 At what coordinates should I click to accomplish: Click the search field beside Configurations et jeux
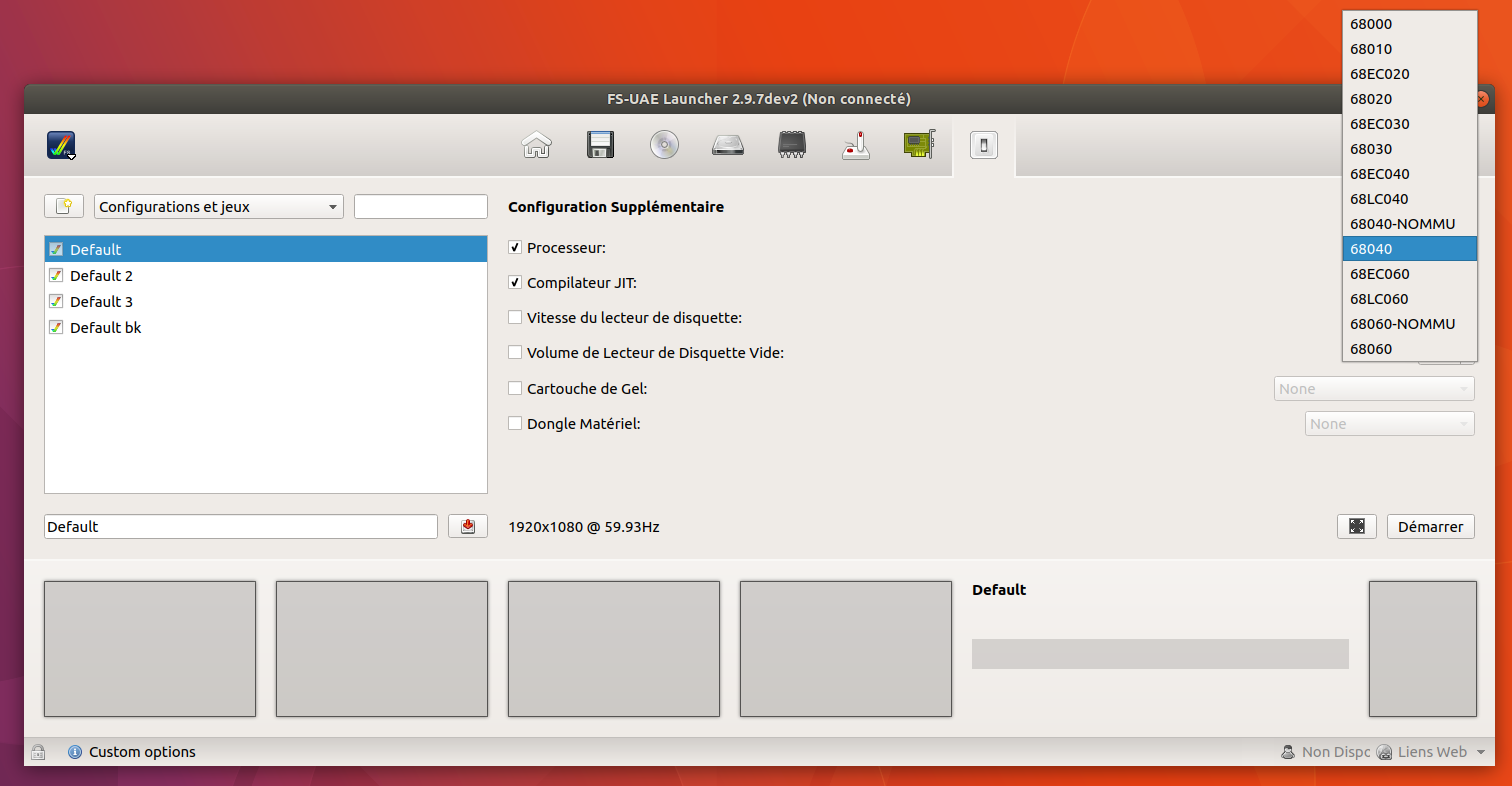421,207
